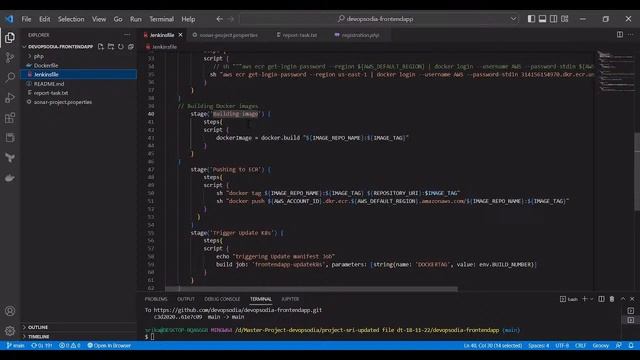The image size is (640, 360).
Task: Switch to DEBUG CONSOLE panel tab
Action: tap(222, 299)
